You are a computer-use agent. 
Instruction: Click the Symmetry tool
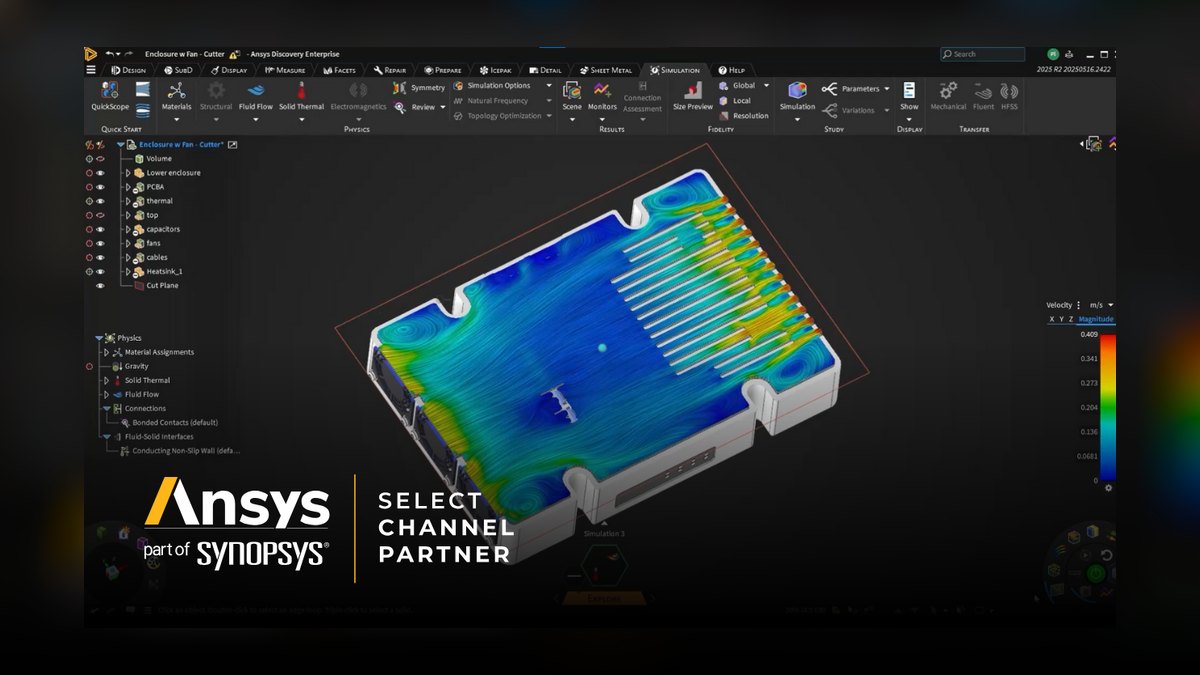tap(420, 88)
